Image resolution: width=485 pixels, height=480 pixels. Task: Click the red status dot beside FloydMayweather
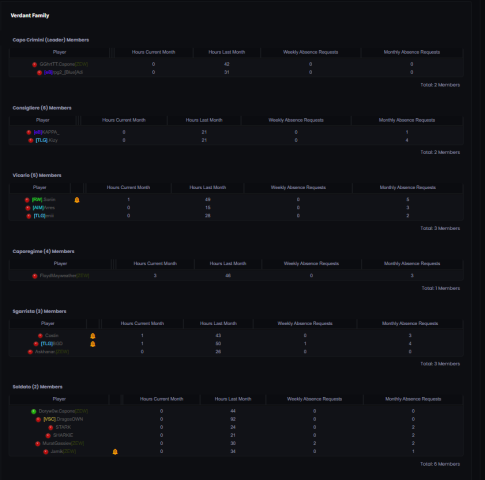(35, 276)
